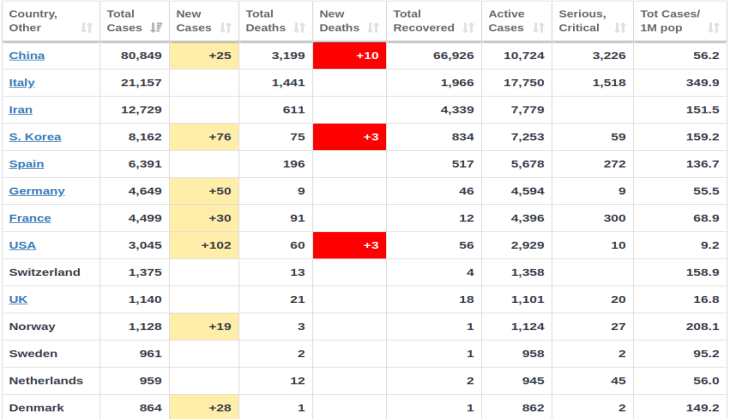Open S. Korea details link

tap(35, 137)
